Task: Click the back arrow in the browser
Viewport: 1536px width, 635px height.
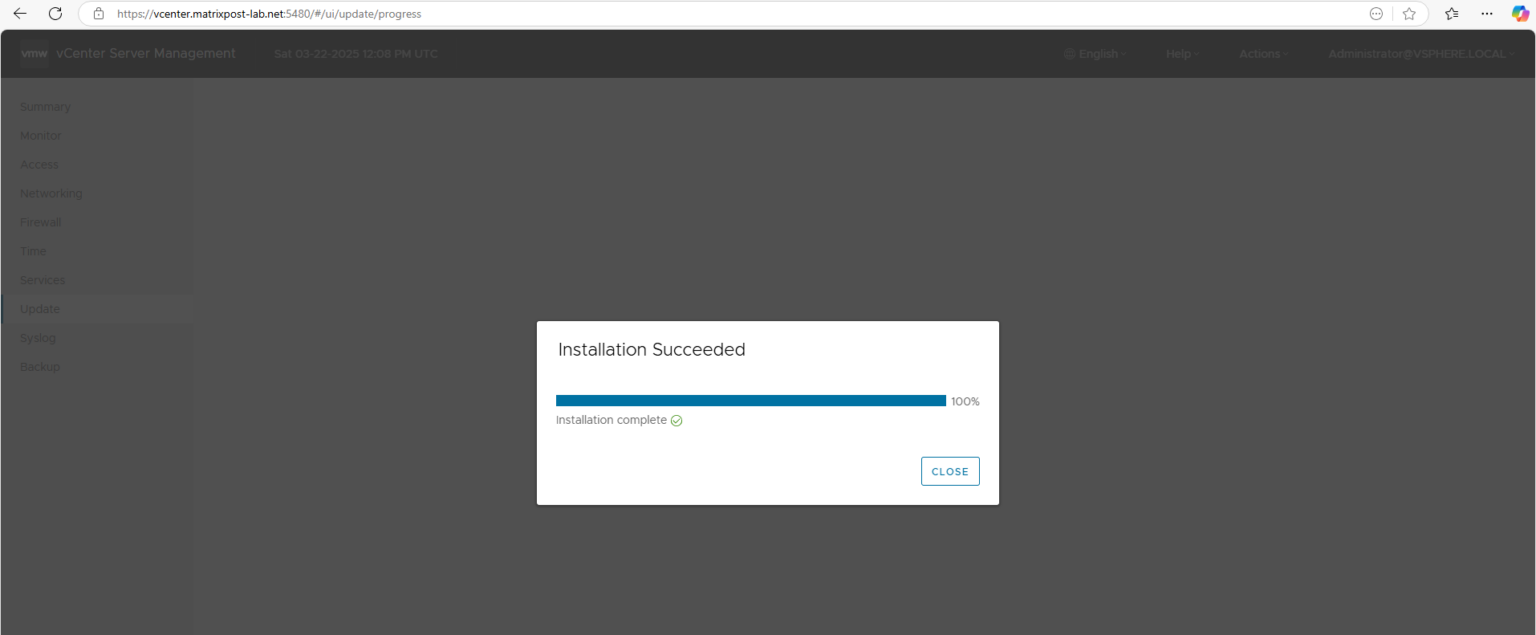Action: 20,13
